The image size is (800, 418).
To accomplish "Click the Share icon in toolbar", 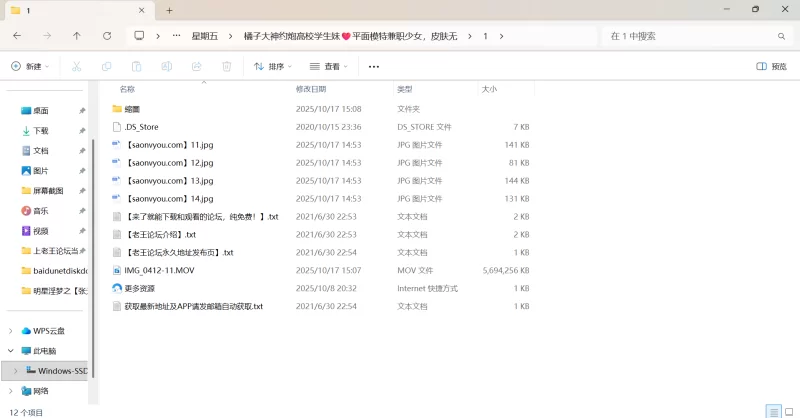I will 196,66.
